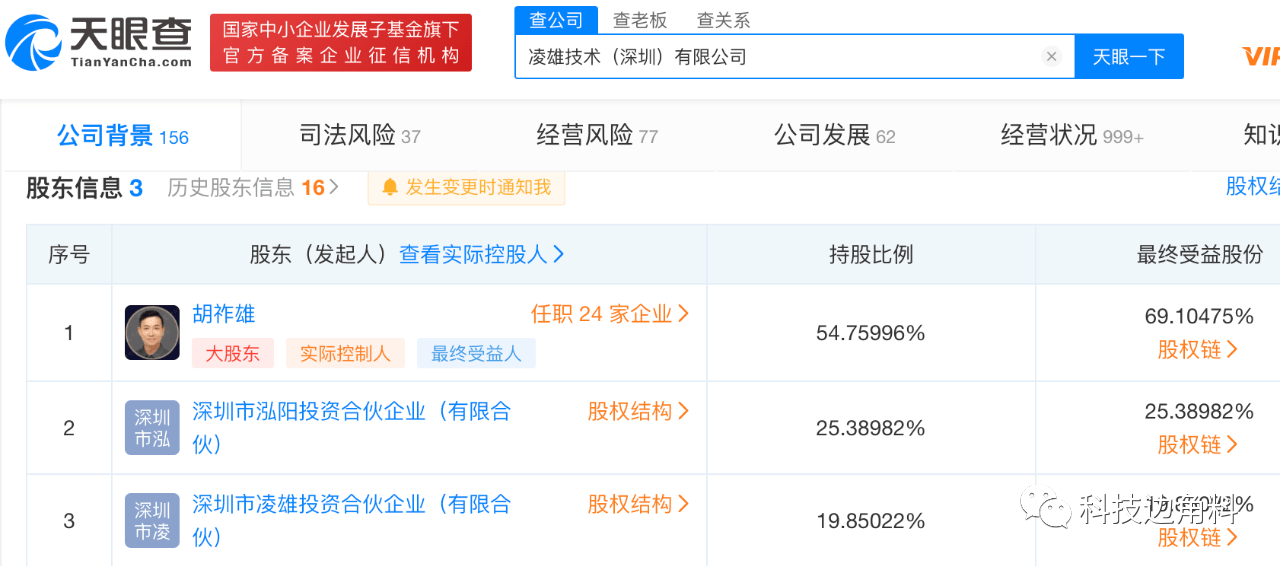Image resolution: width=1280 pixels, height=566 pixels.
Task: Expand 股权结构 for 深圳市泓阳投资
Action: tap(638, 412)
